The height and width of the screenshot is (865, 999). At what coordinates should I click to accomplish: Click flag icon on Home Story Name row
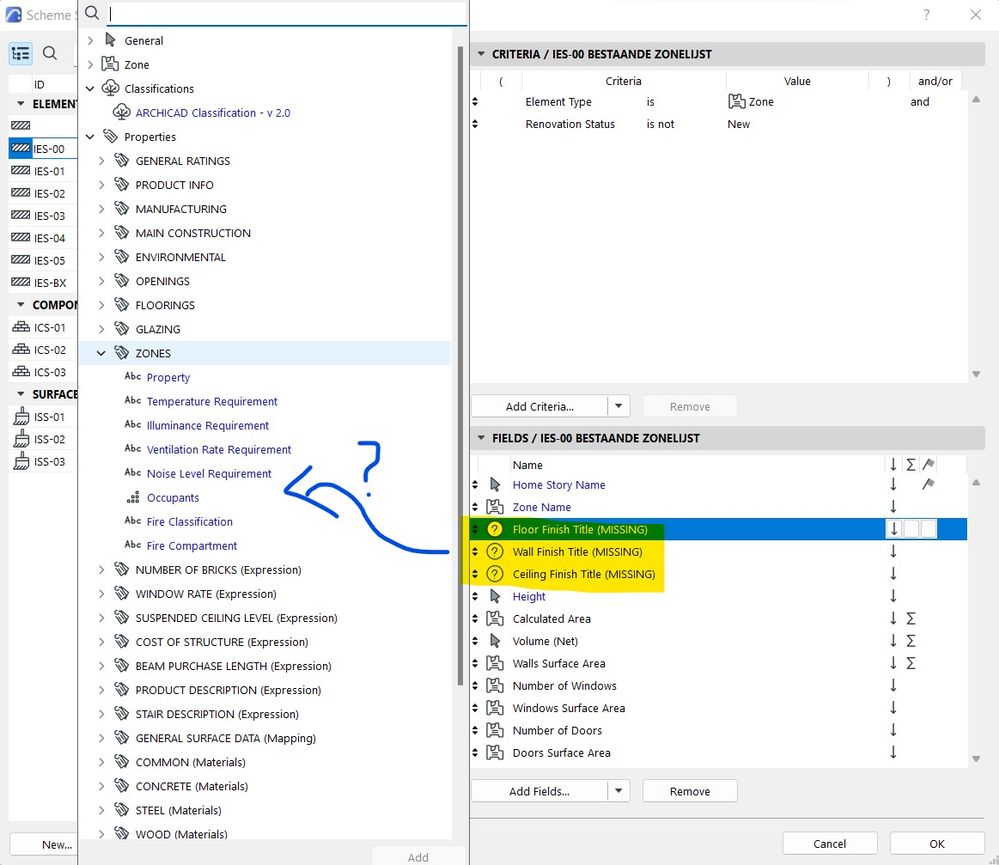(928, 484)
